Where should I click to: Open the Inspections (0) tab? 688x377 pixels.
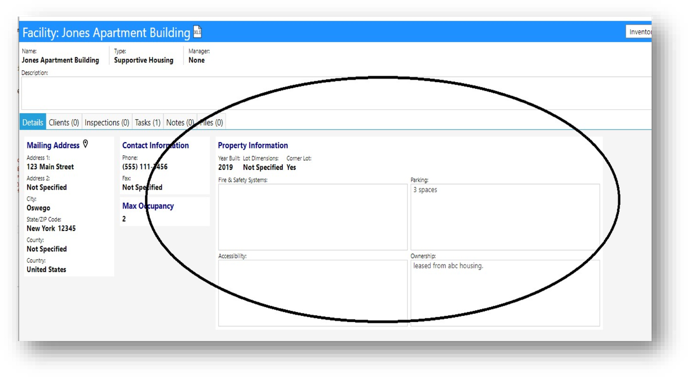107,122
